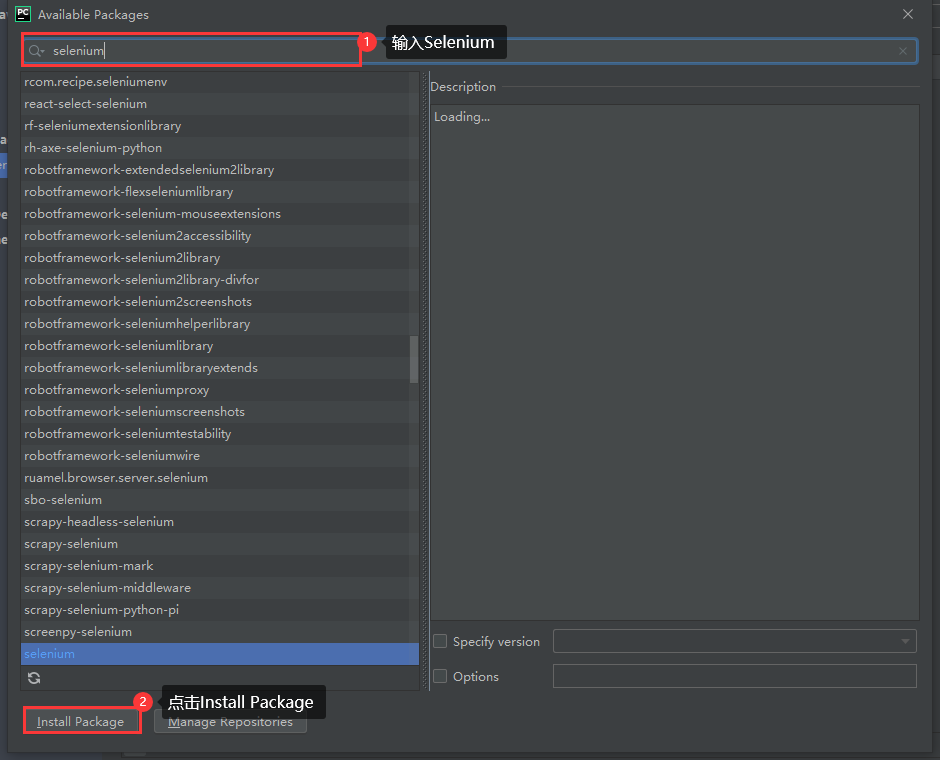This screenshot has width=940, height=760.
Task: Select rh-axe-selenium-python package
Action: click(x=219, y=148)
